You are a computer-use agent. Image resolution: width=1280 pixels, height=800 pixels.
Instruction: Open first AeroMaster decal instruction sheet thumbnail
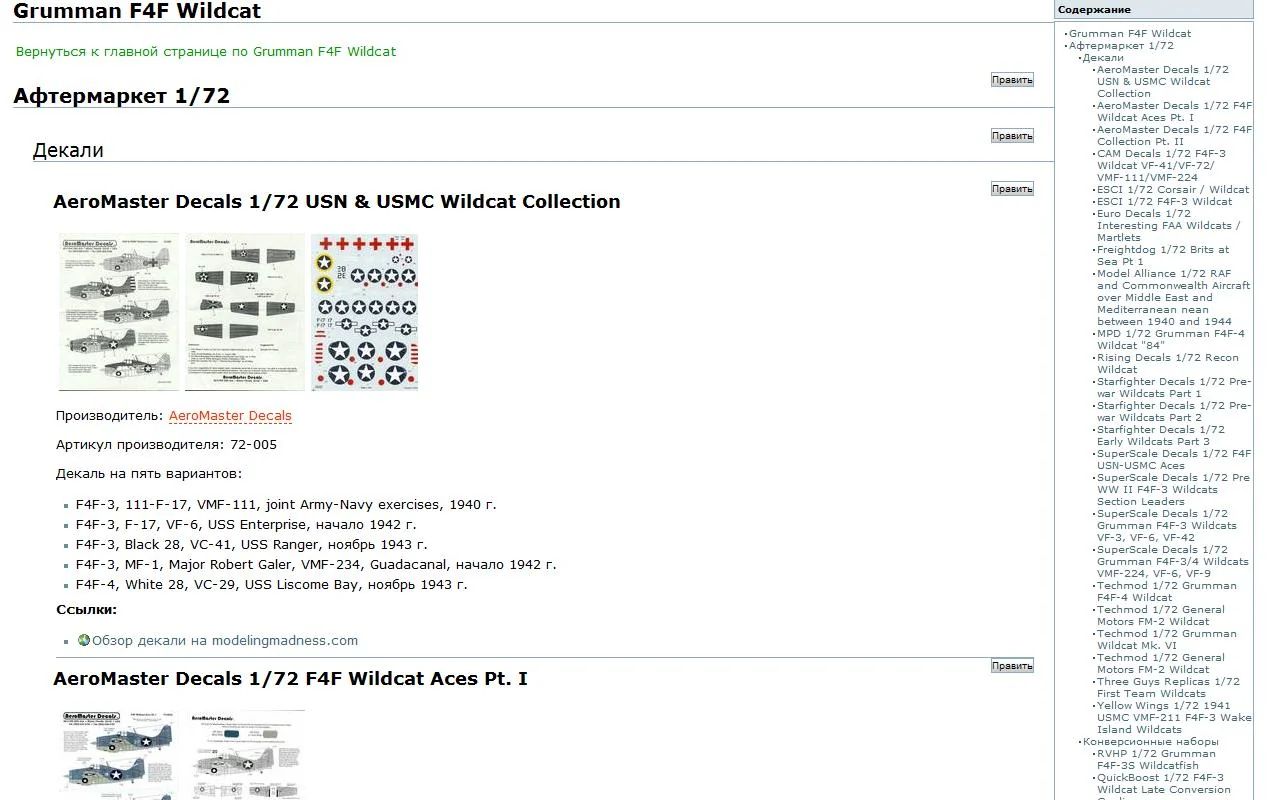click(118, 312)
